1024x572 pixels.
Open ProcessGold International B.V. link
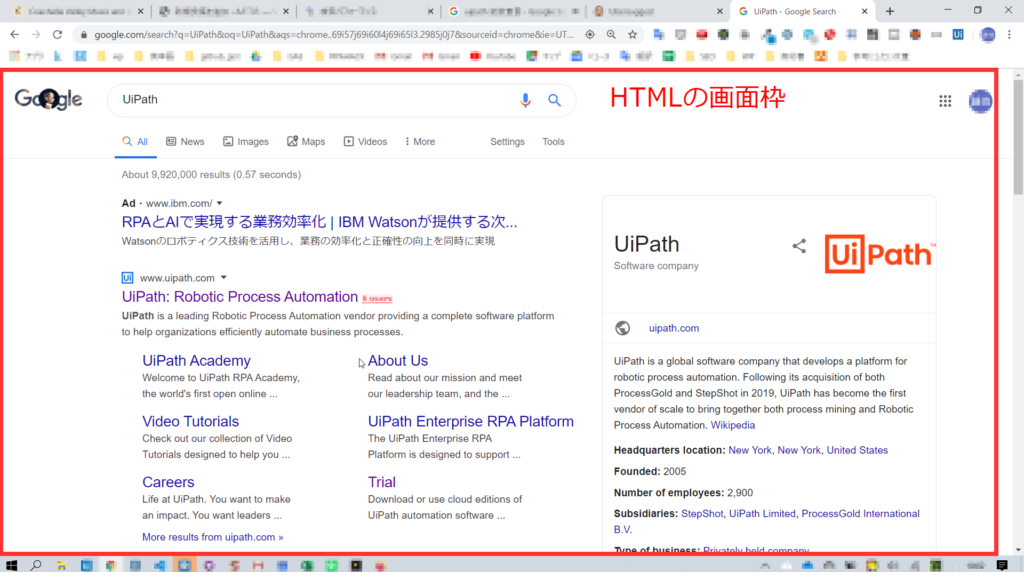pyautogui.click(x=860, y=514)
